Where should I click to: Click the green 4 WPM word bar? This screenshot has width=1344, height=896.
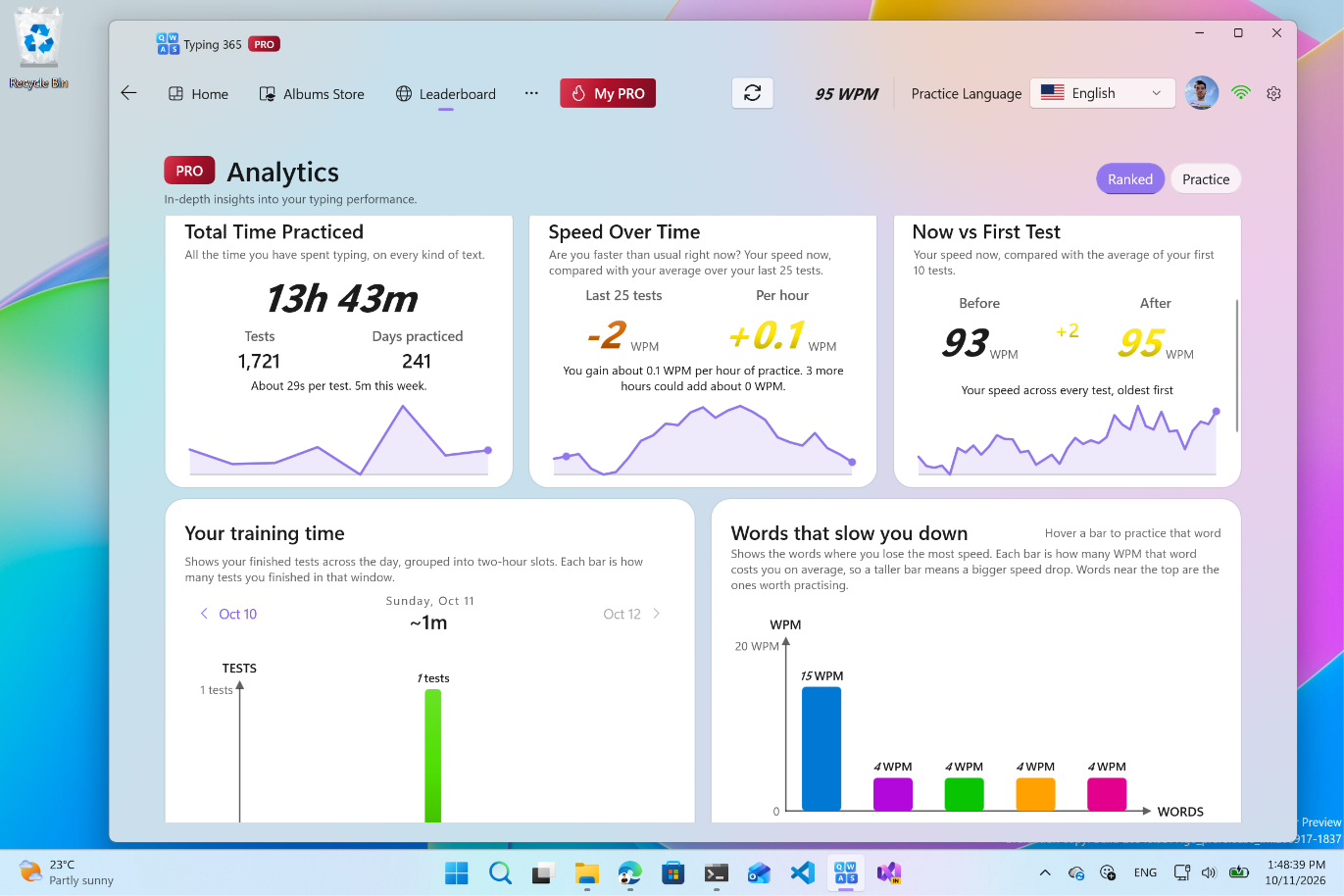tap(964, 794)
